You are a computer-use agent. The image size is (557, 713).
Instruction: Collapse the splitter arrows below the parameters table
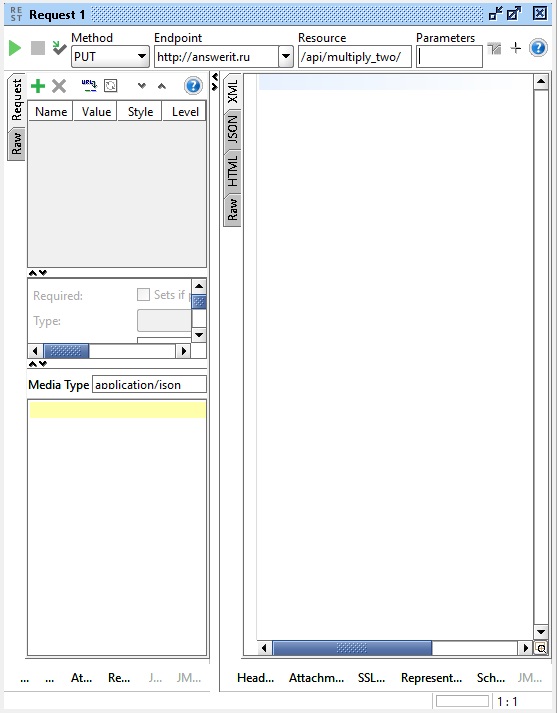coord(38,273)
